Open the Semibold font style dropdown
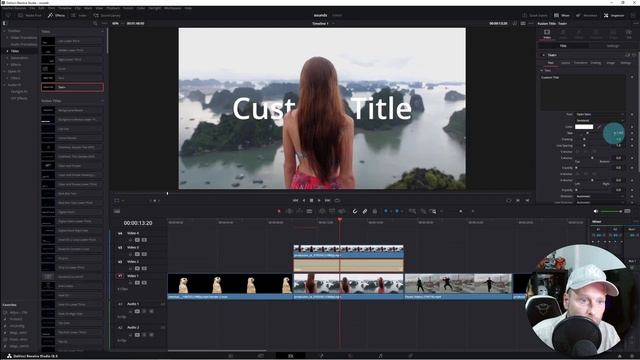 tap(600, 120)
